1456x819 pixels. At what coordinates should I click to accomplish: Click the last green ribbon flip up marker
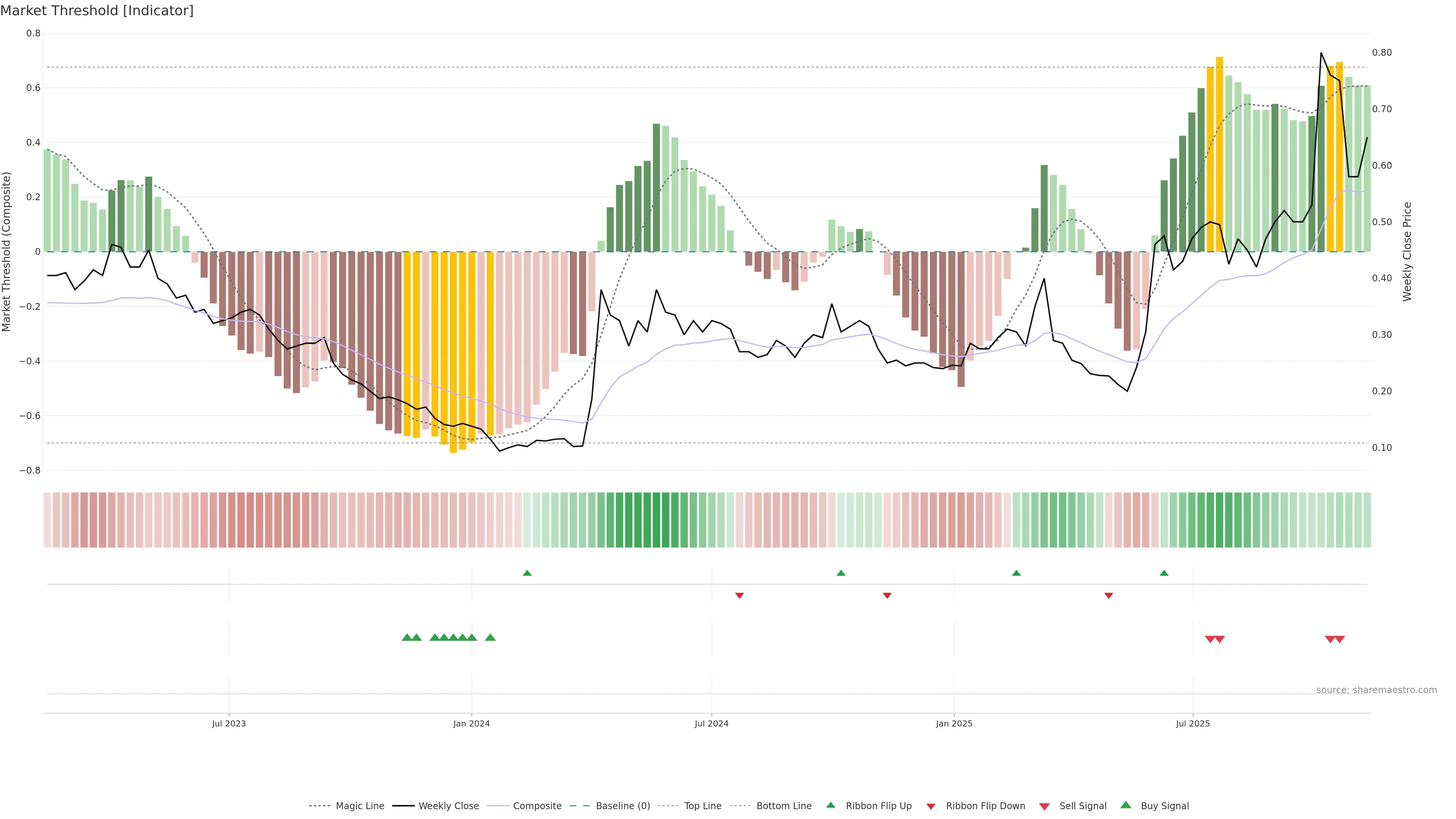click(1164, 573)
